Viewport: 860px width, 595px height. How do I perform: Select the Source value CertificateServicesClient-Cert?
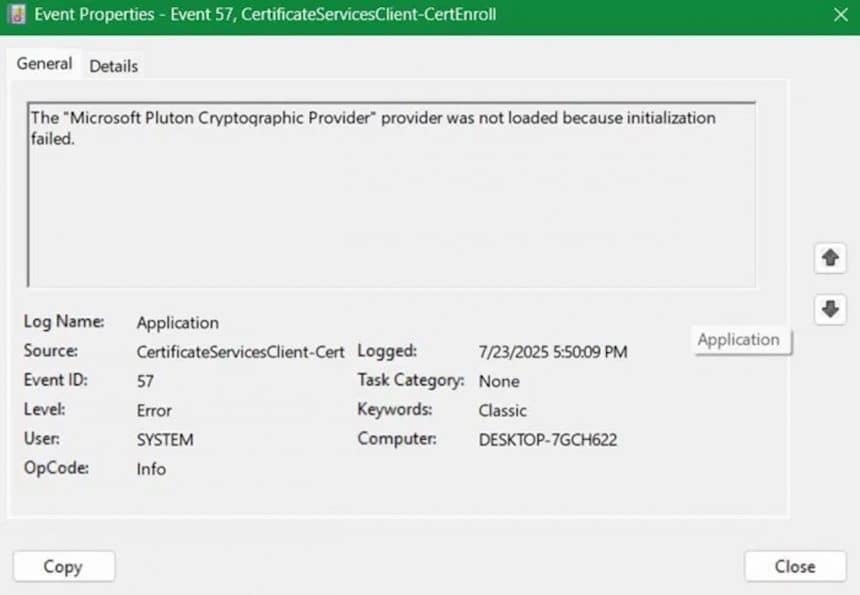pos(240,352)
